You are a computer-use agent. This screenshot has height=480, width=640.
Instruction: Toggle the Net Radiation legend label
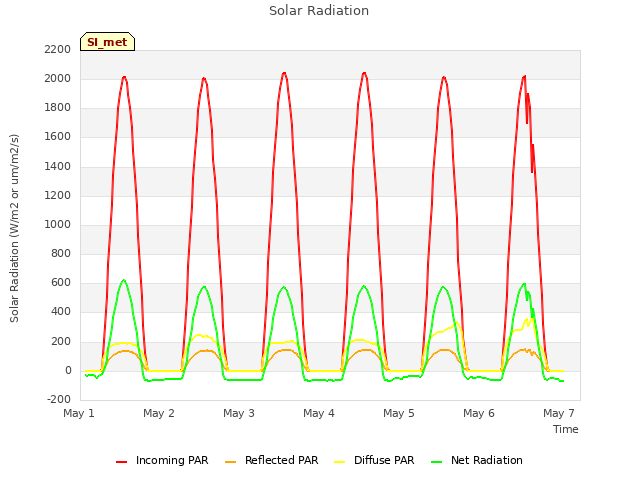487,460
